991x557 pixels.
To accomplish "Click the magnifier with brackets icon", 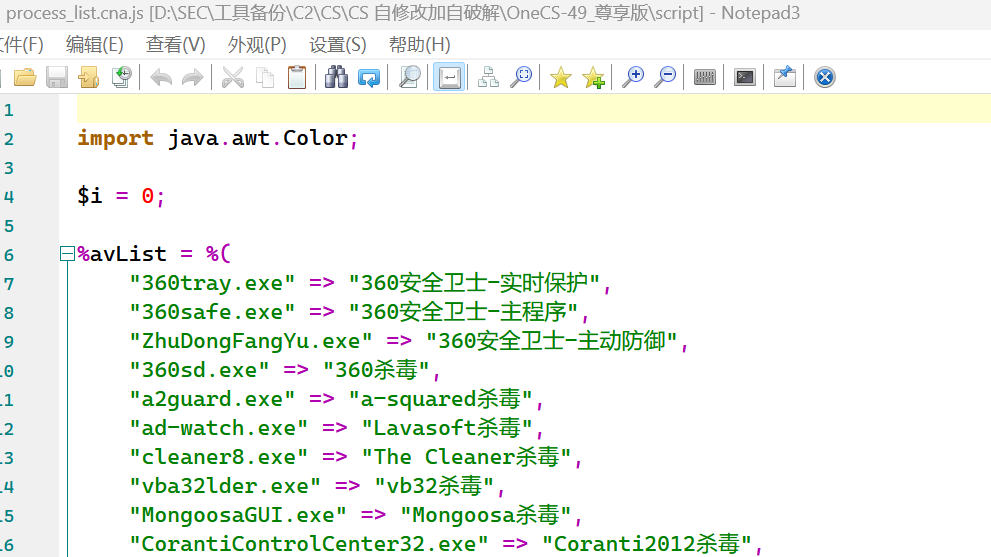I will pyautogui.click(x=521, y=77).
